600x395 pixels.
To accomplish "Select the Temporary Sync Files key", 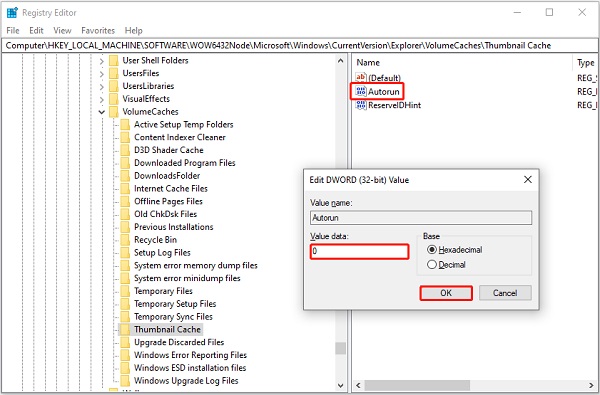I will pos(173,317).
